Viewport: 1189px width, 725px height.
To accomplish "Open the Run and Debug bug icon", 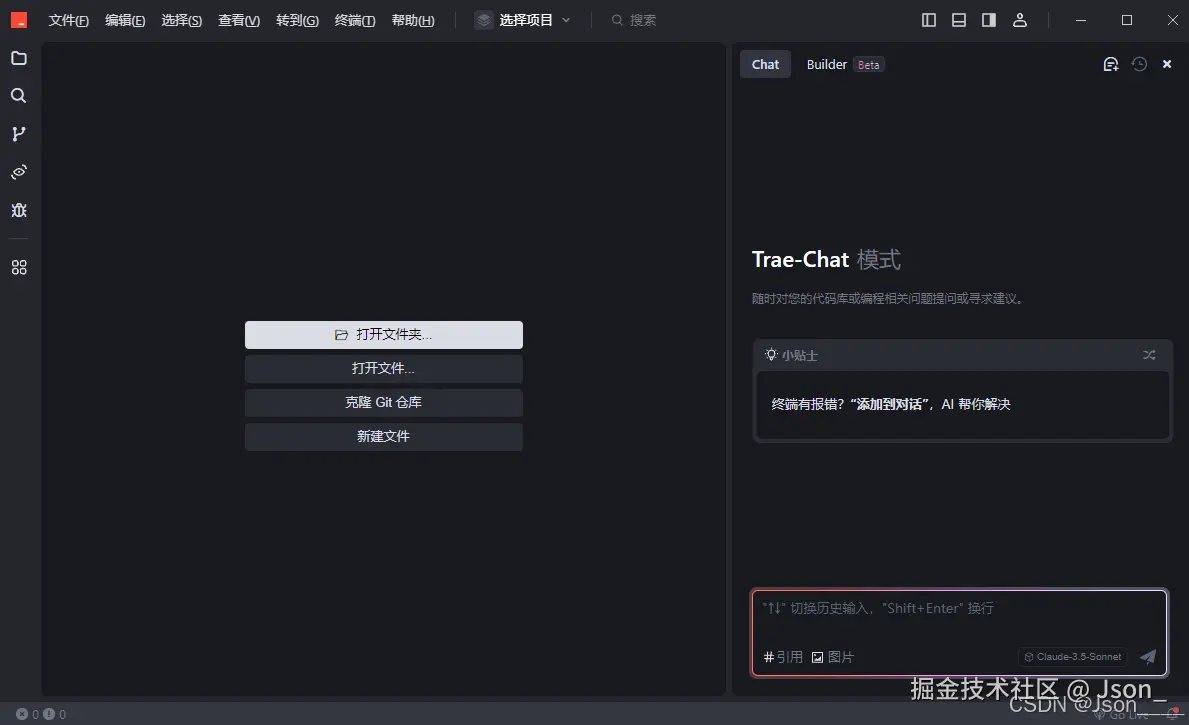I will coord(19,210).
